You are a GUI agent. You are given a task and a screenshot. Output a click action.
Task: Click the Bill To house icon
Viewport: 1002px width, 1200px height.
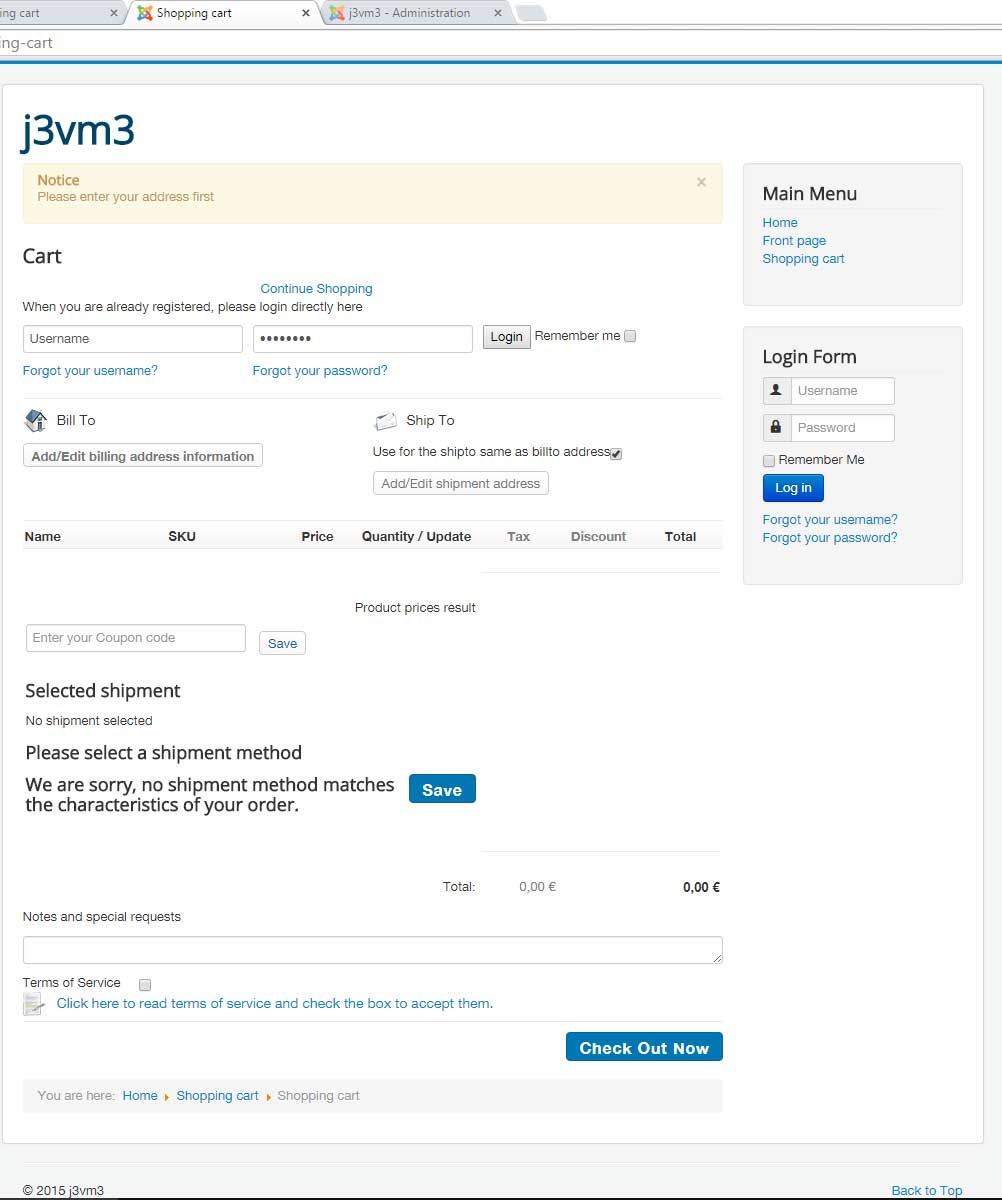36,421
